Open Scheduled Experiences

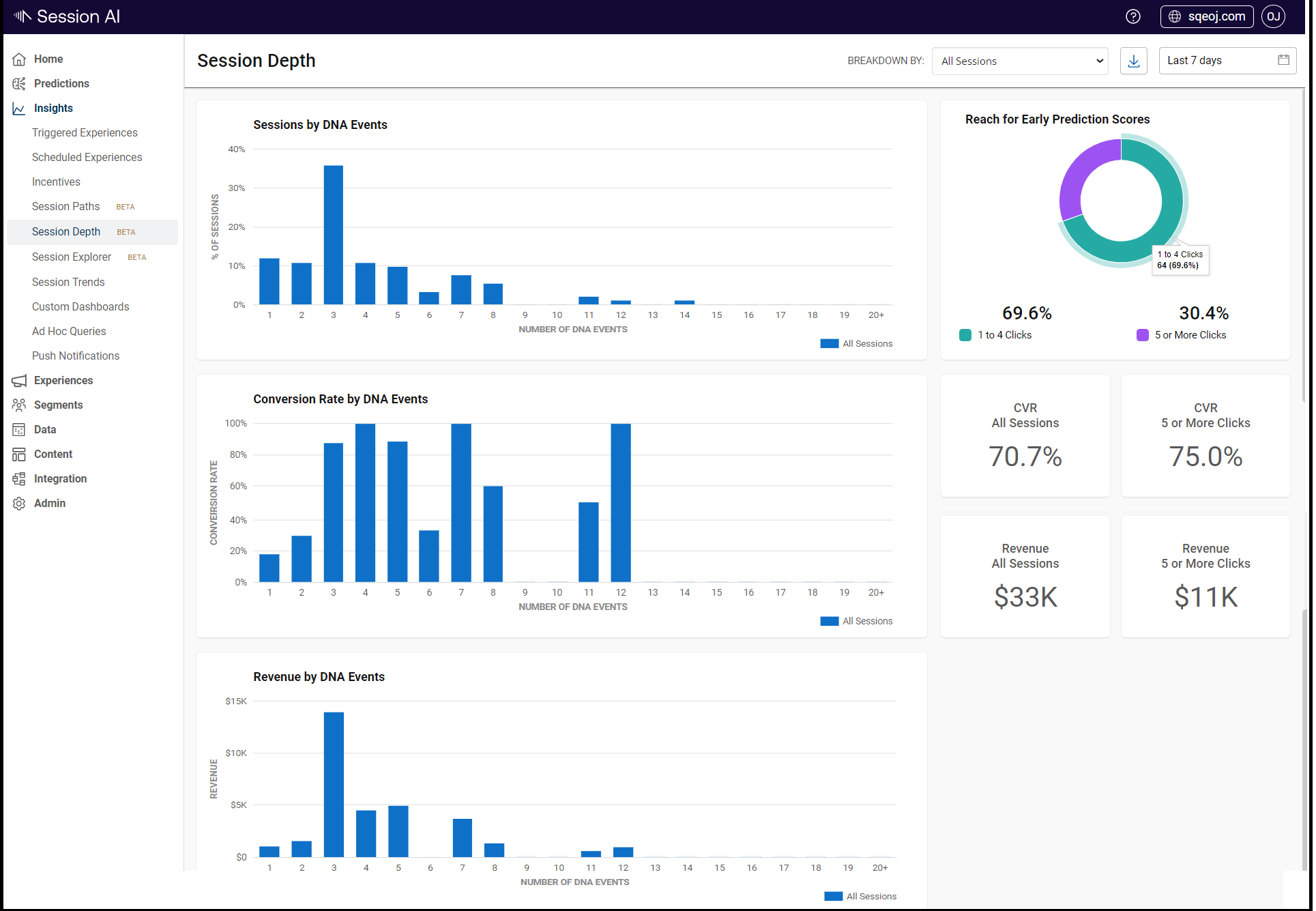point(87,158)
